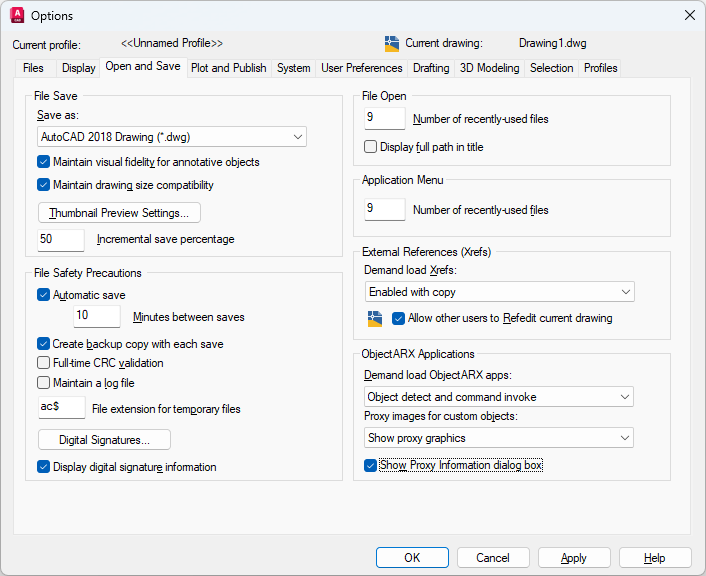The image size is (706, 576).
Task: Expand Demand load ObjectARX apps dropdown
Action: point(499,397)
